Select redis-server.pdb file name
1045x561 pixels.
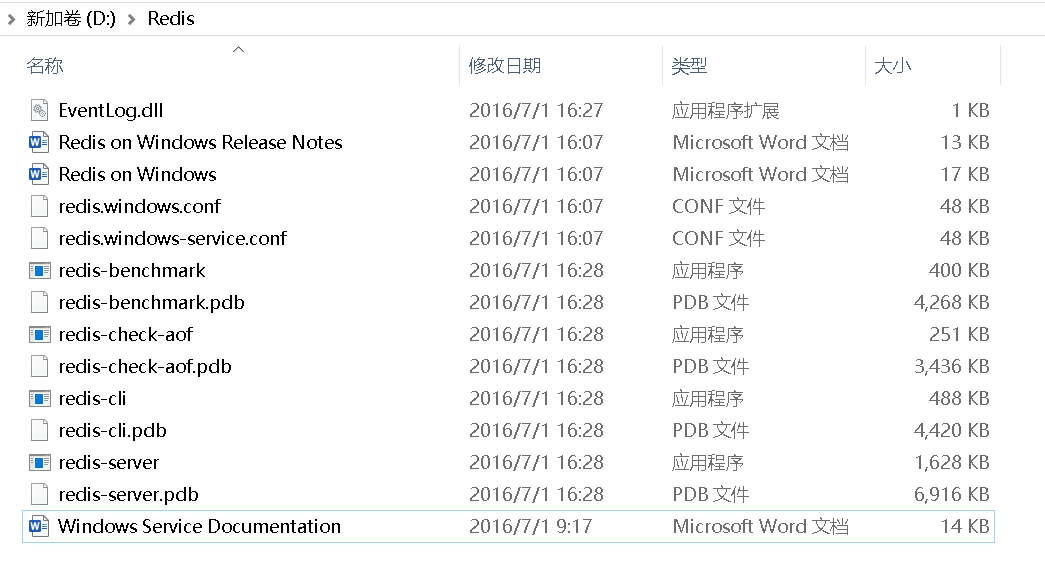point(129,494)
